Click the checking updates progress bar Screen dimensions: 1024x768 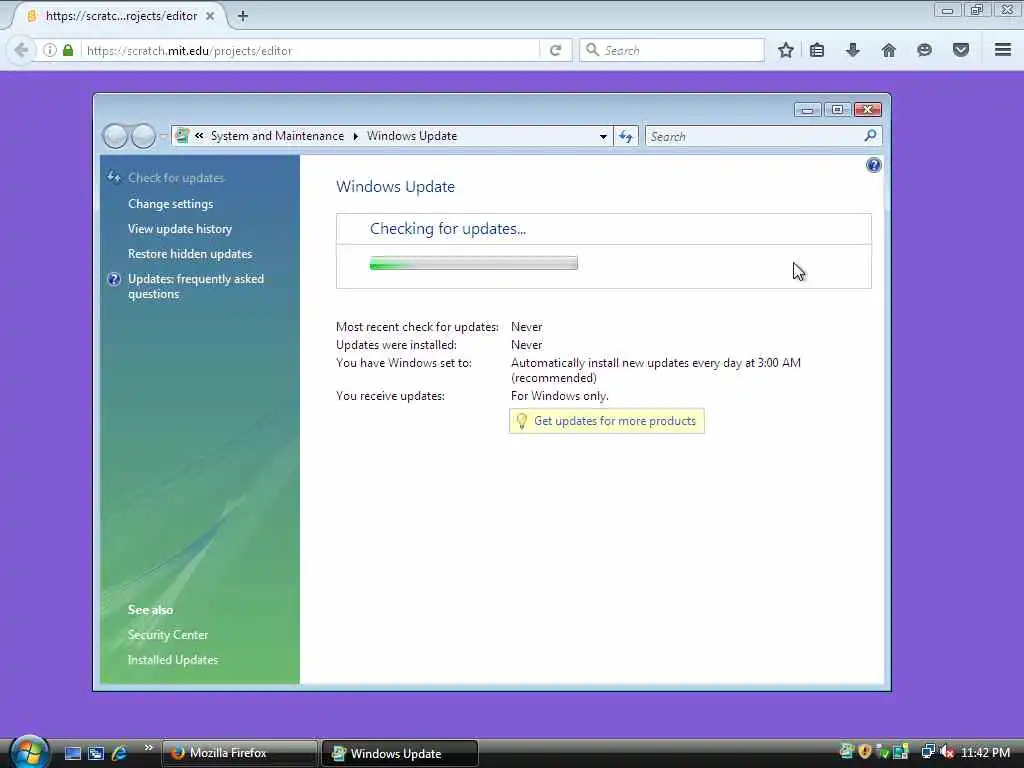(x=473, y=263)
